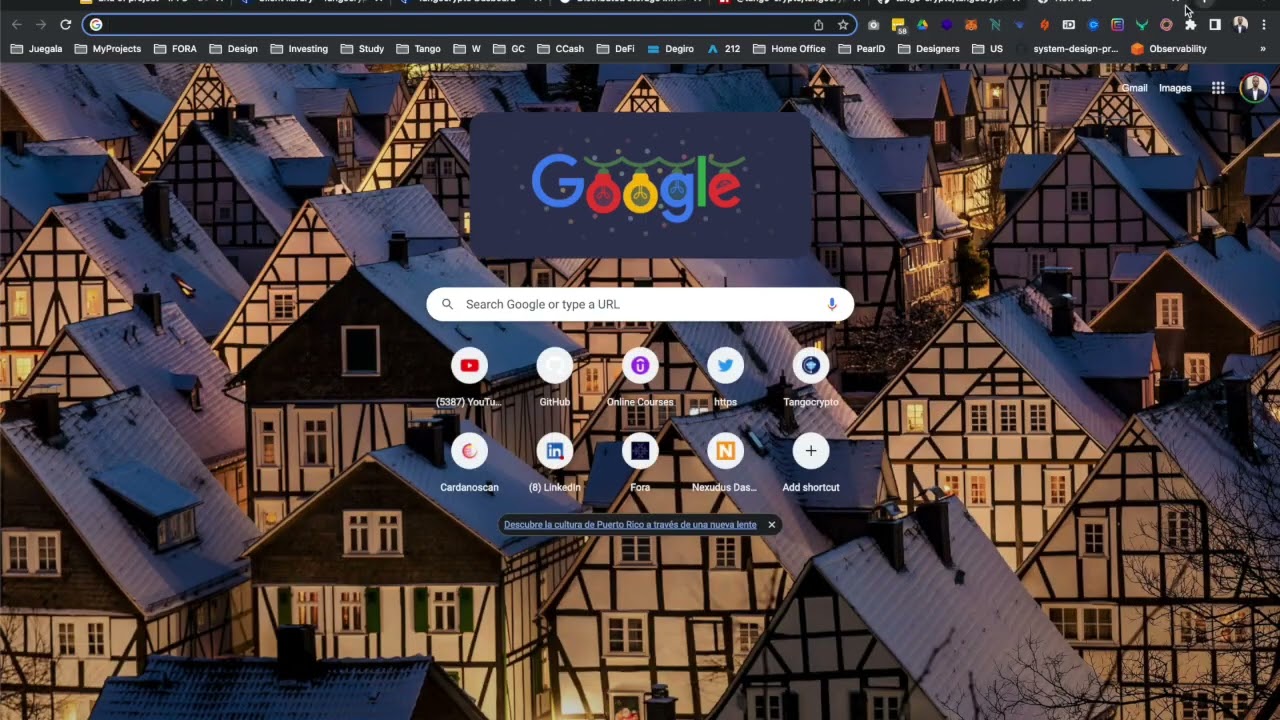The height and width of the screenshot is (720, 1280).
Task: Click the share icon in the address bar
Action: [x=819, y=24]
